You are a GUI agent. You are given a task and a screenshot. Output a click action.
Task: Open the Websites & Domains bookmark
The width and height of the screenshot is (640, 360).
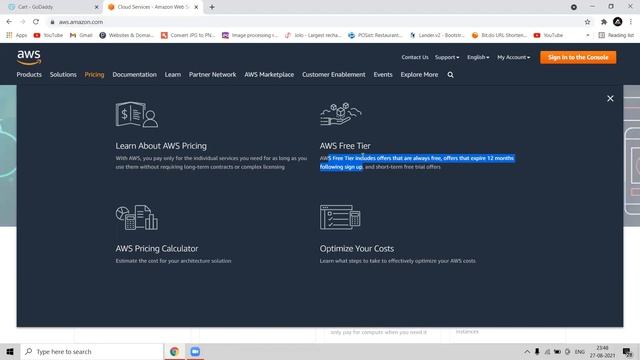pos(127,35)
